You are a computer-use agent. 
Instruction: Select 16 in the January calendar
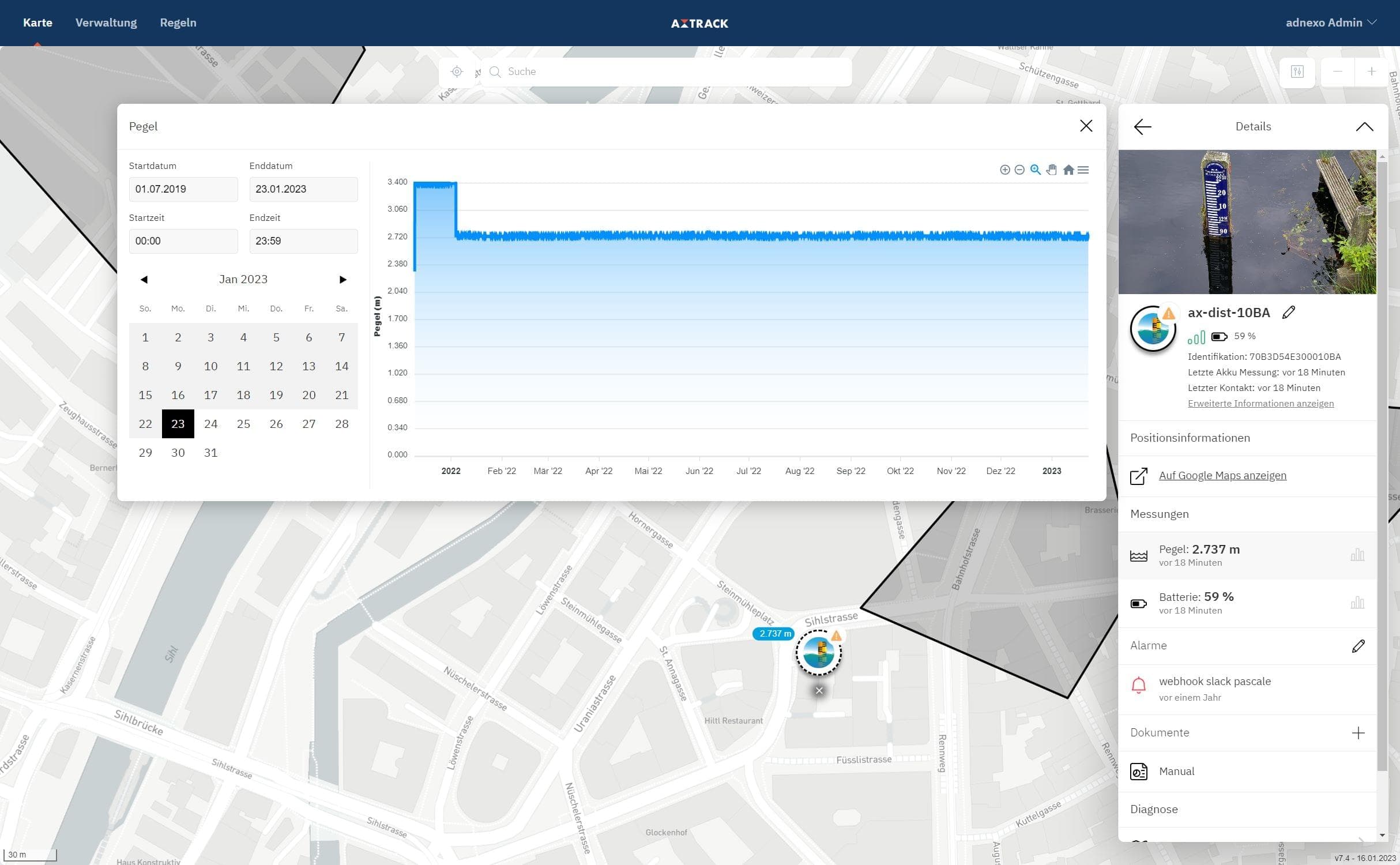click(x=178, y=395)
